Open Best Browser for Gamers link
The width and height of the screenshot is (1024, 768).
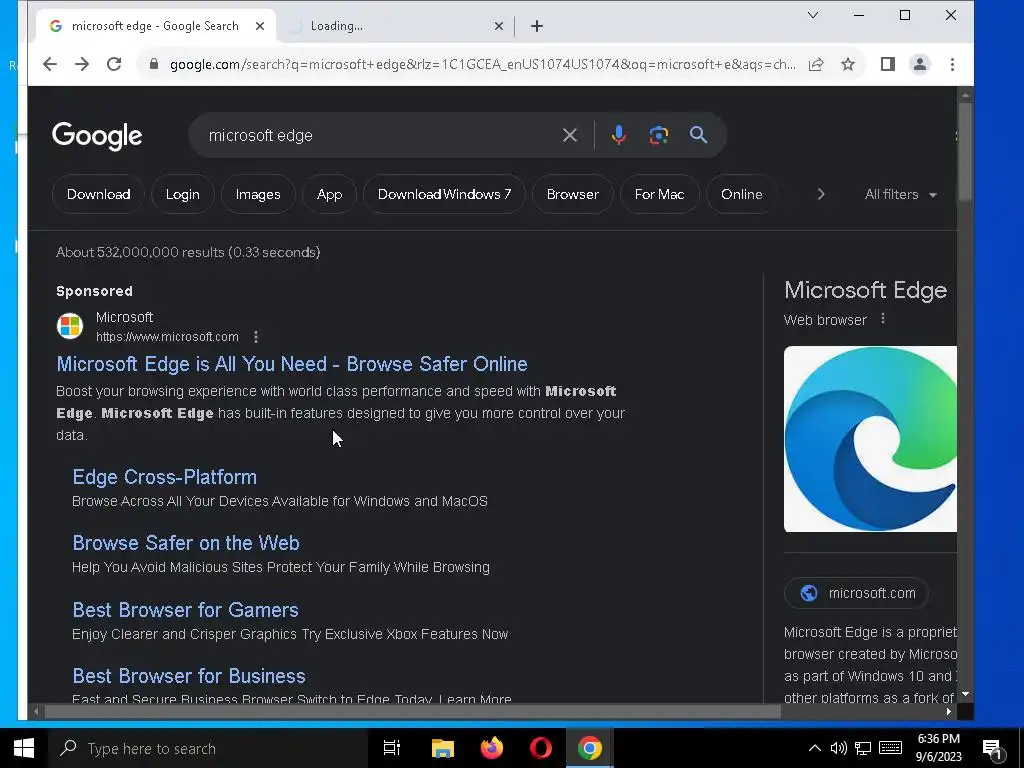(185, 609)
